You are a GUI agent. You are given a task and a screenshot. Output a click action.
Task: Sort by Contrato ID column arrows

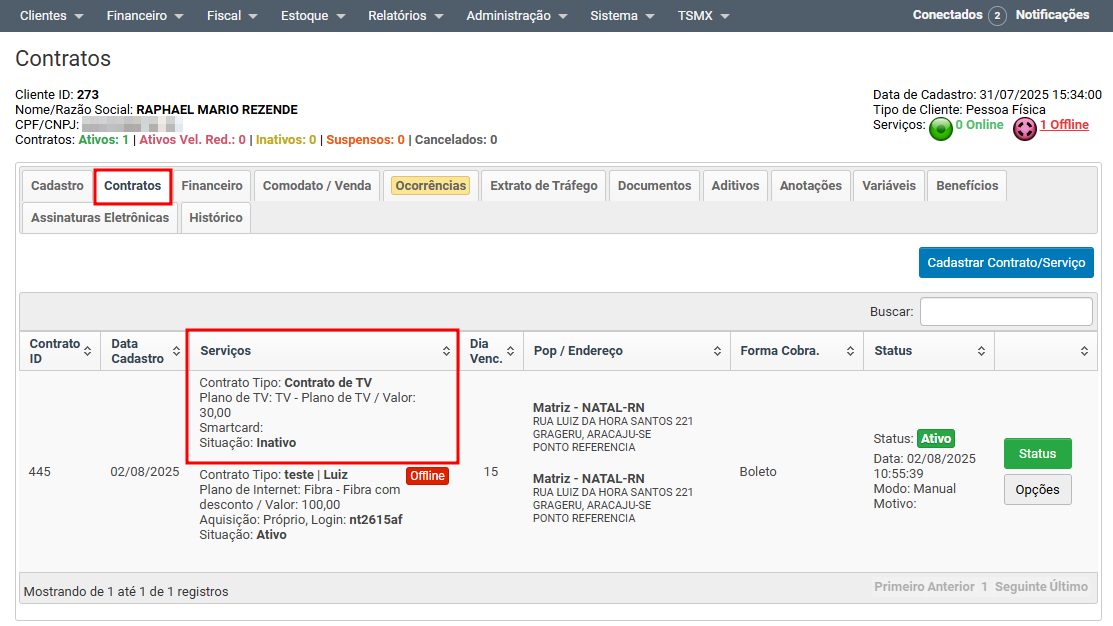(x=87, y=351)
